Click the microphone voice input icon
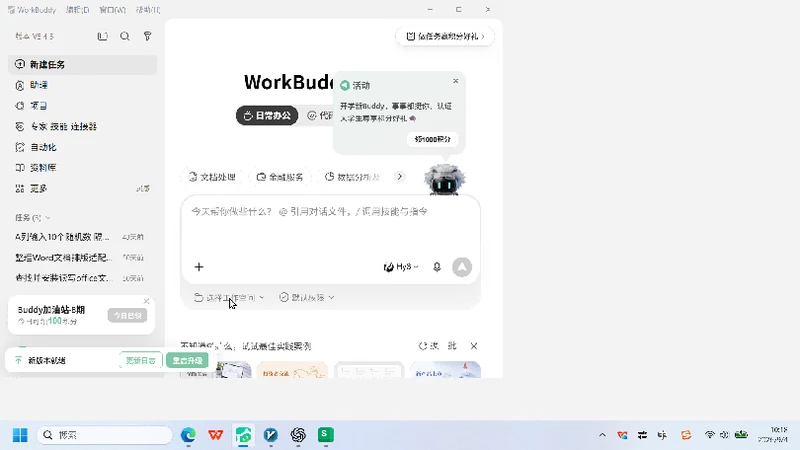 [x=437, y=267]
